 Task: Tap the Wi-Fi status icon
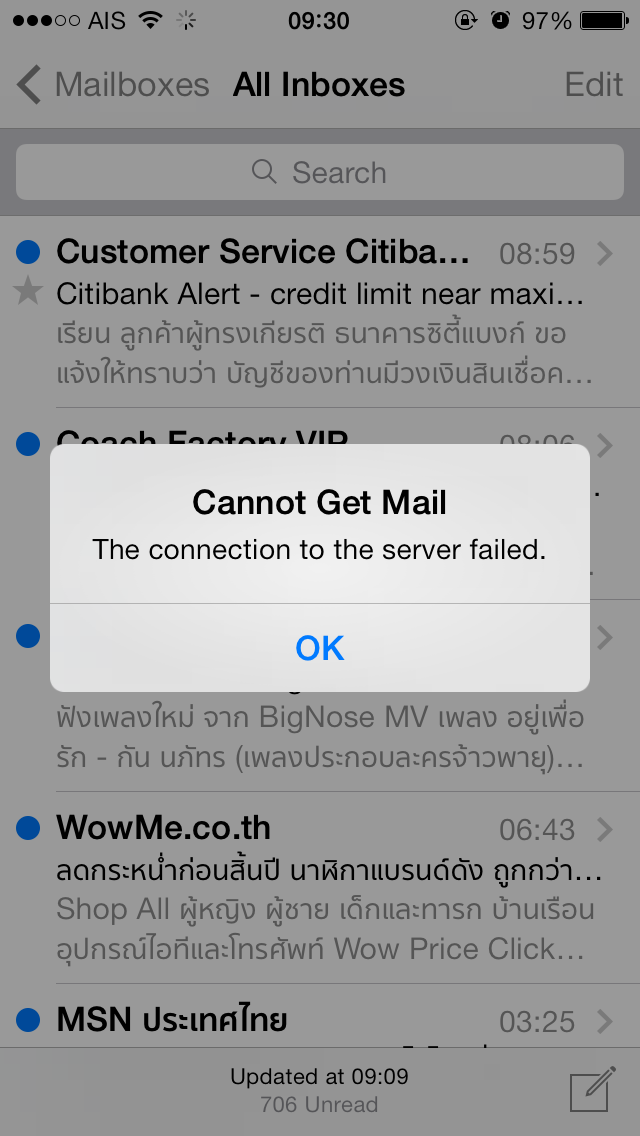point(151,21)
